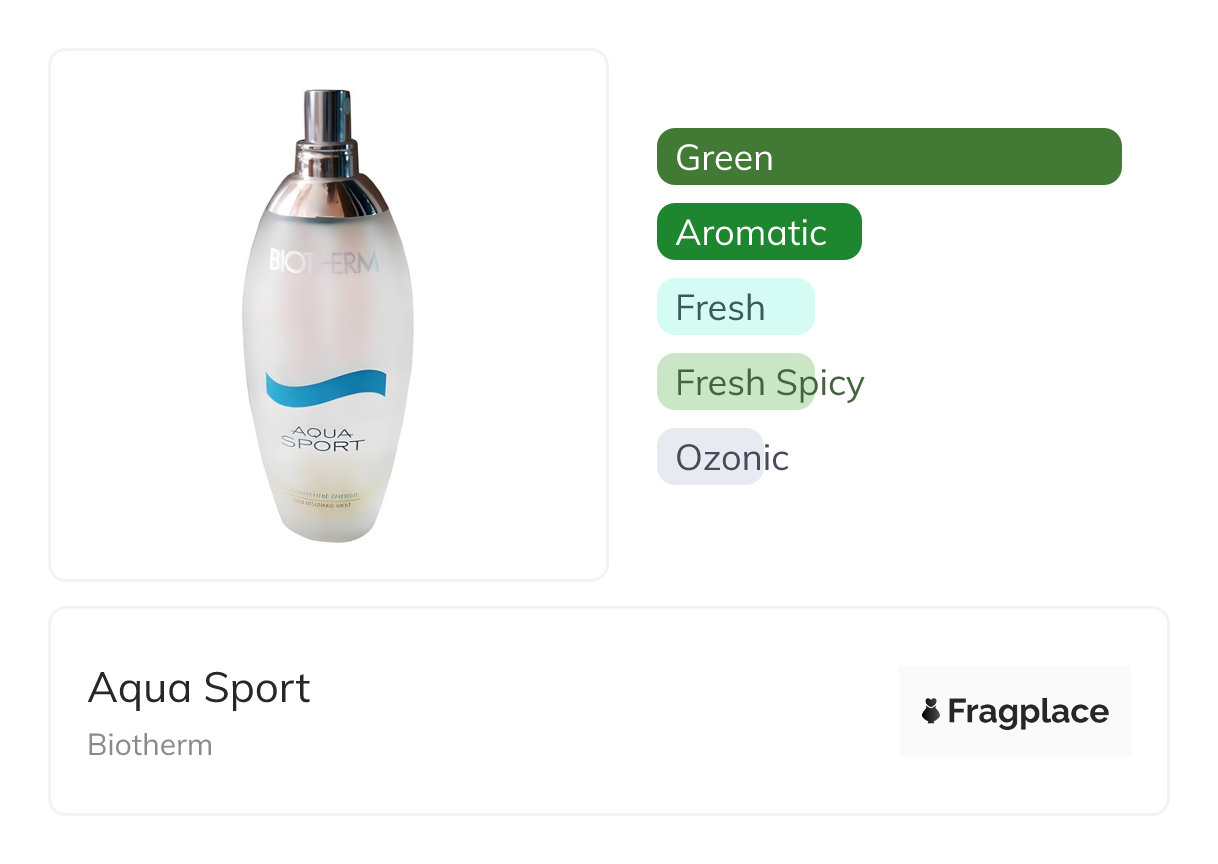The width and height of the screenshot is (1218, 864).
Task: Click the empty middle of the Aqua Sport info card
Action: [x=600, y=711]
